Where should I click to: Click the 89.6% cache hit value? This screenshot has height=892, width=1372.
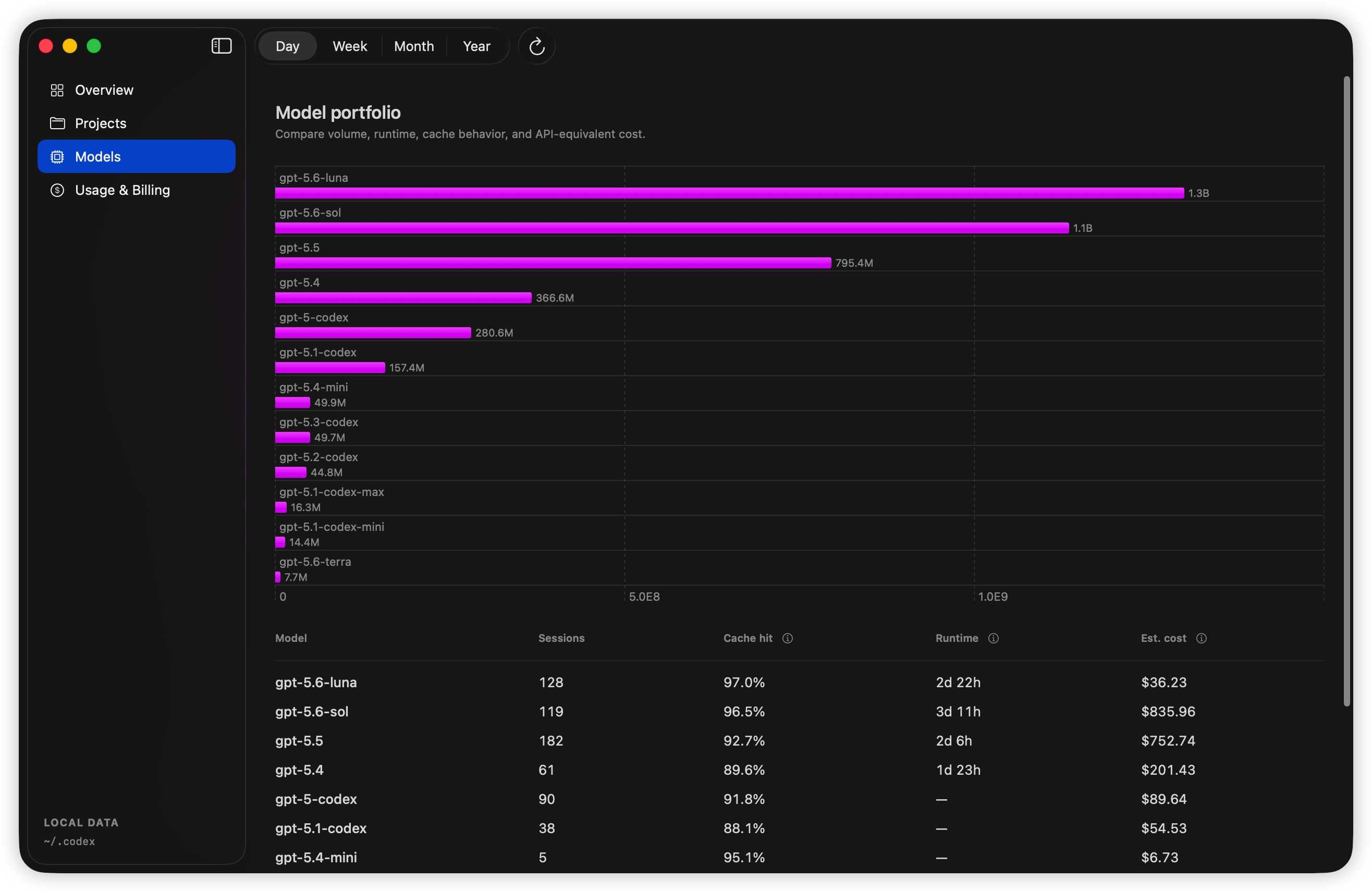pos(744,770)
